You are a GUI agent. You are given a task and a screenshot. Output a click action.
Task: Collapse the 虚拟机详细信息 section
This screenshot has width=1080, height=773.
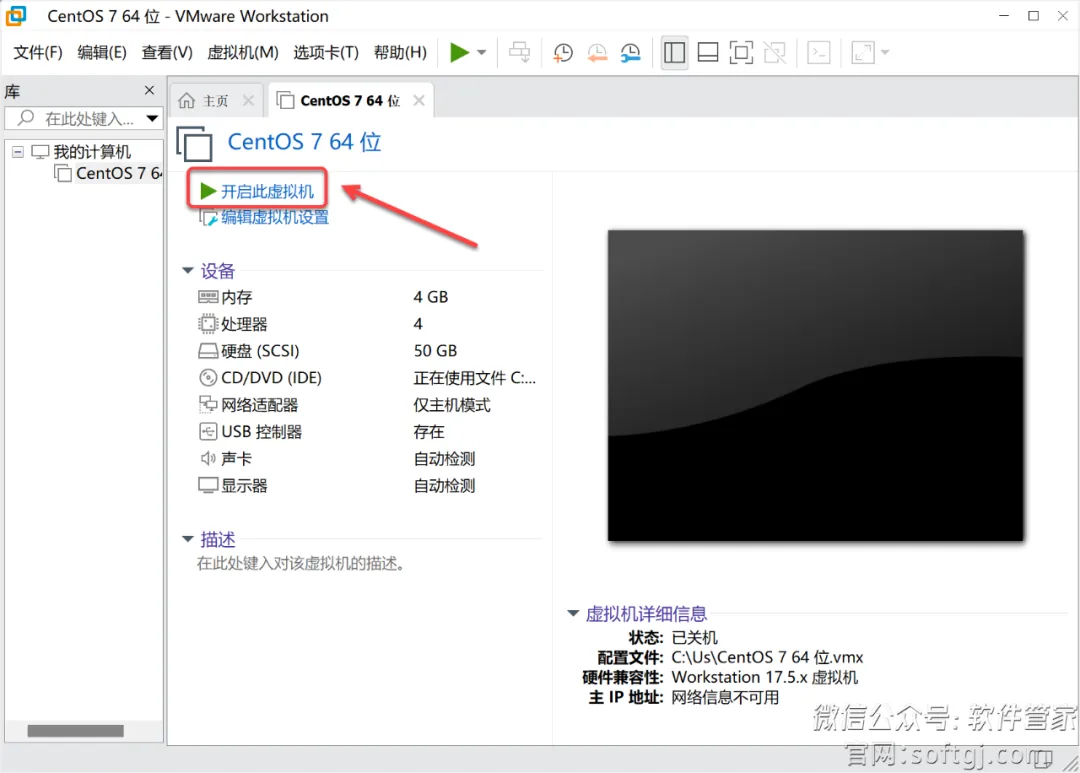573,613
